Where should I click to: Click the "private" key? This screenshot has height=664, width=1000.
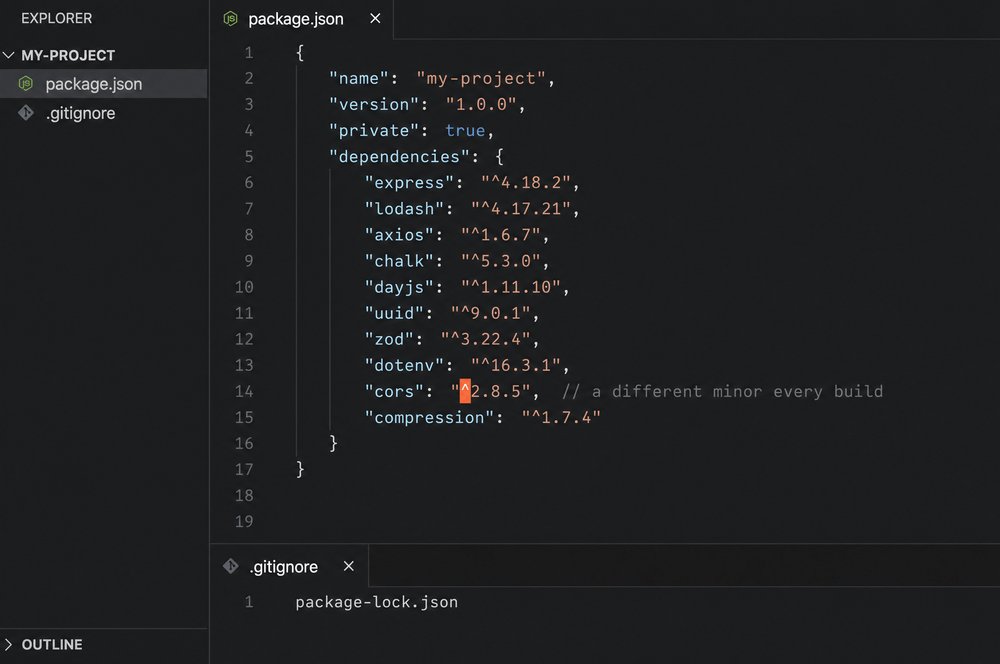(373, 130)
